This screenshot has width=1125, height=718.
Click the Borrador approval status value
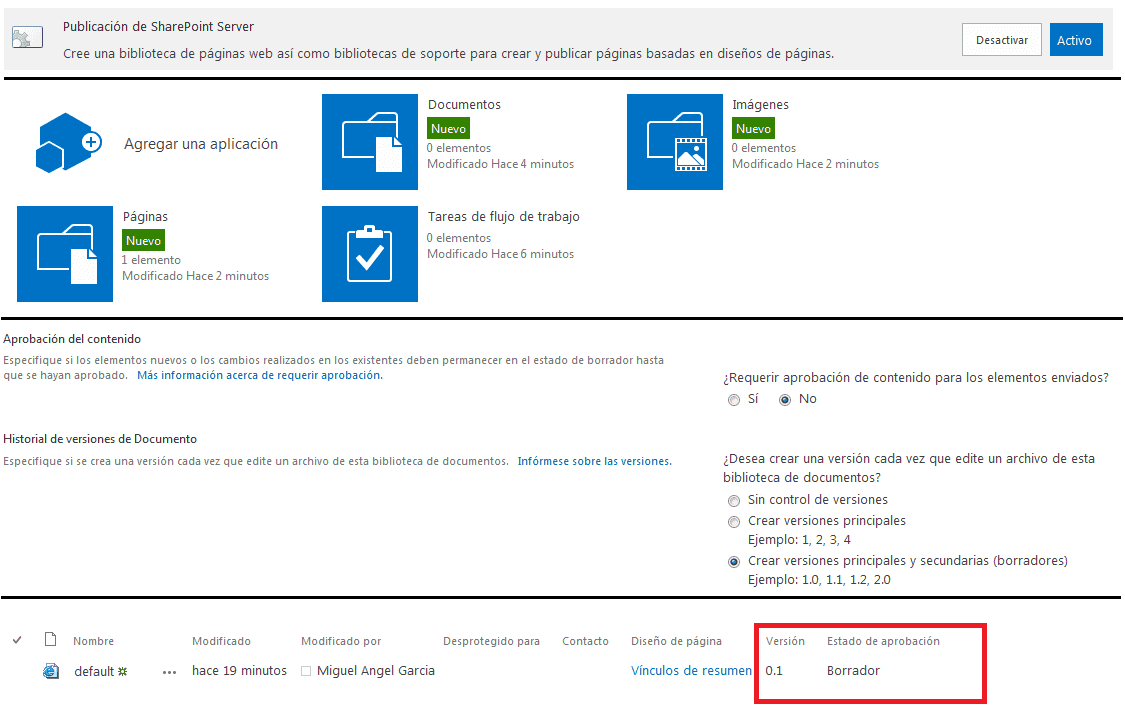853,671
